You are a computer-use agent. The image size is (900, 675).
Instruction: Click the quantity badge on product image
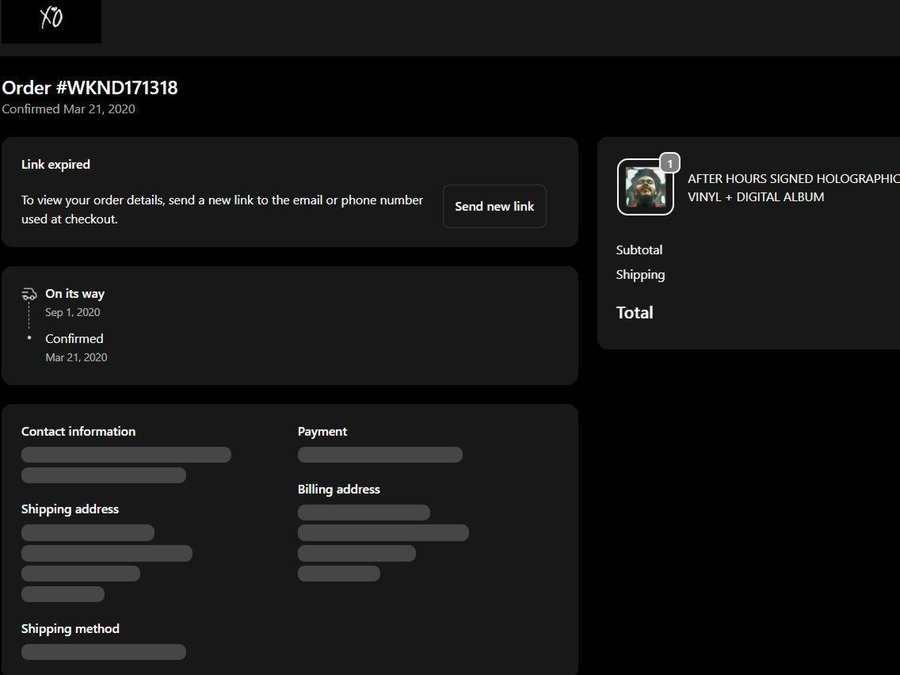click(x=670, y=163)
